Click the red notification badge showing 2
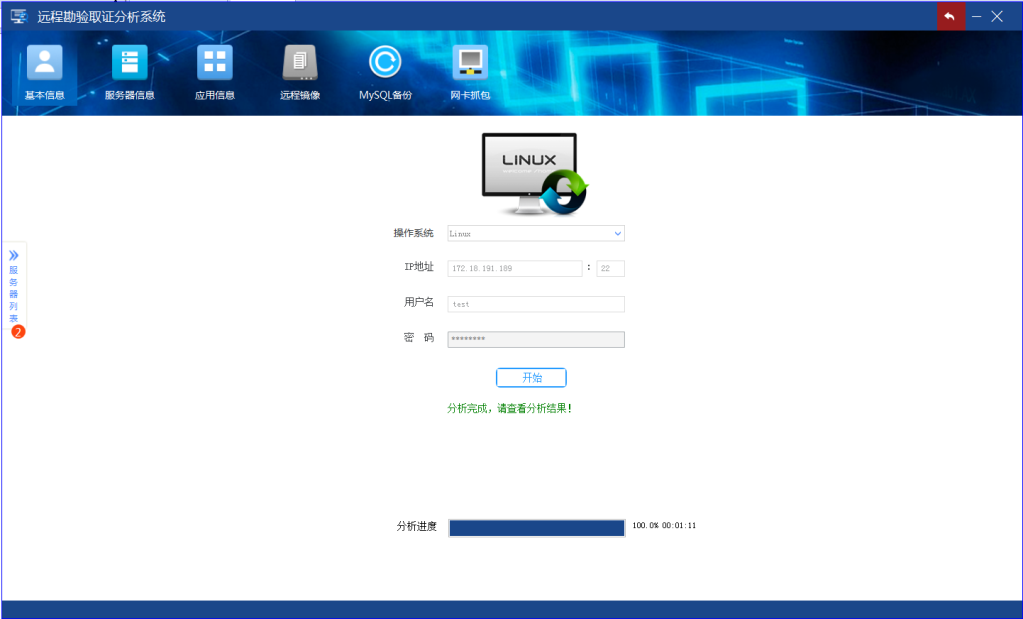1023x619 pixels. click(x=17, y=332)
